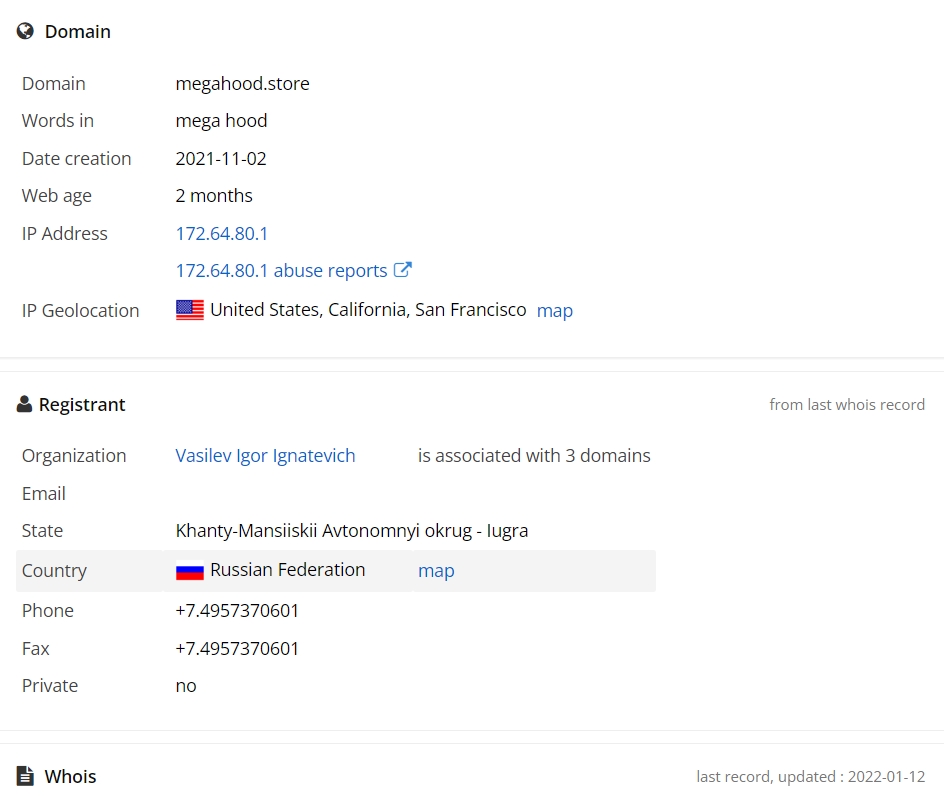The image size is (944, 796).
Task: Click the external link icon after abuse reports
Action: pos(402,270)
